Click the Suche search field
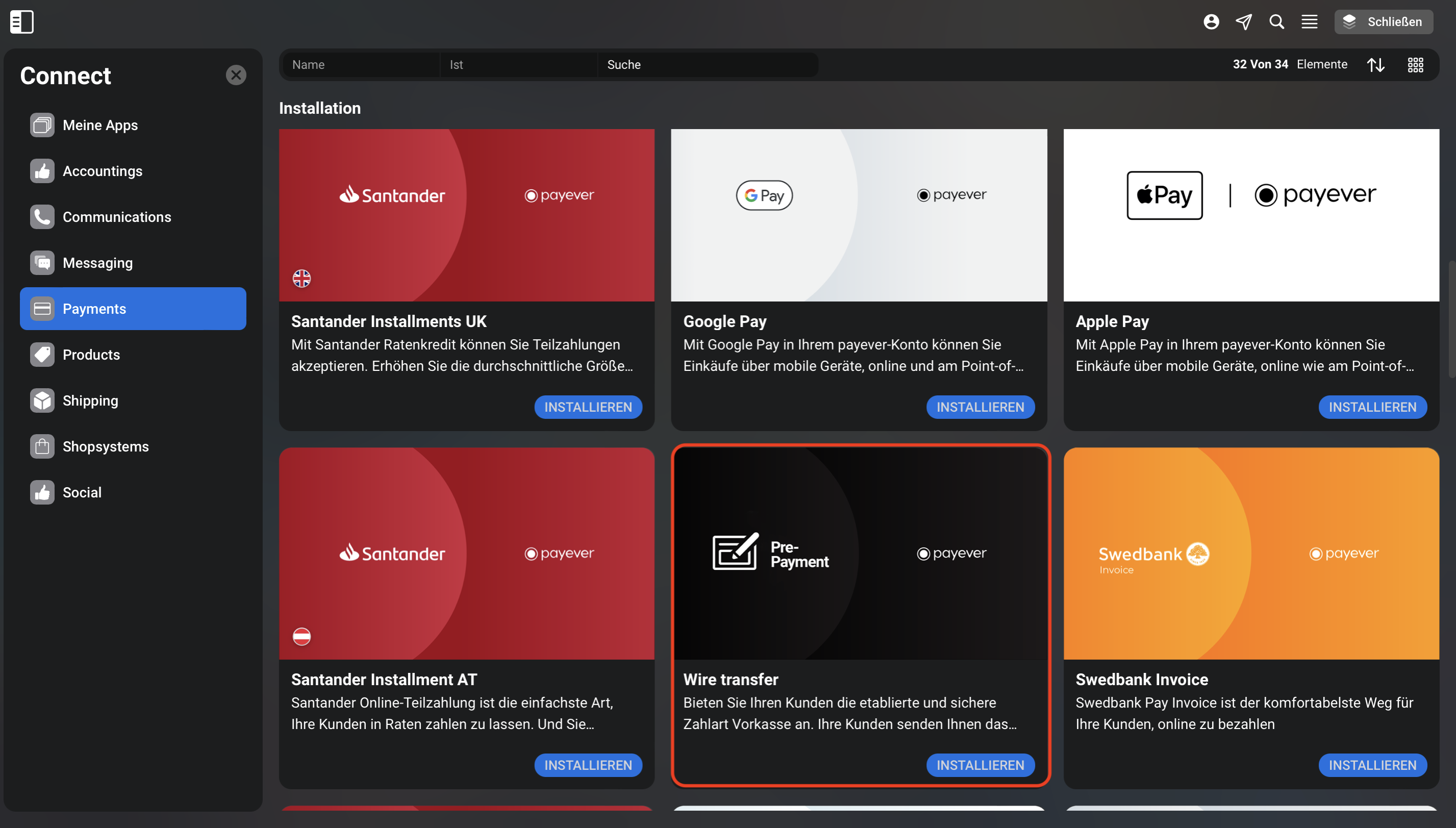 (708, 65)
